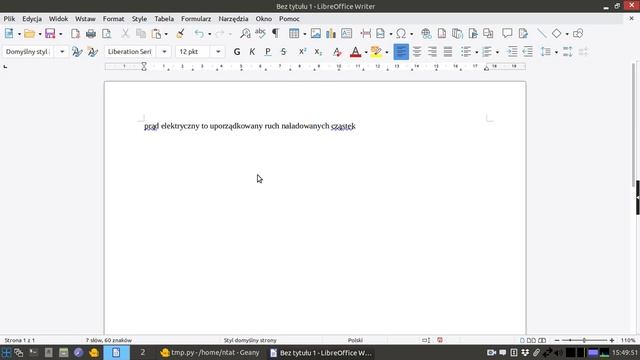Click the New document icon

(9, 33)
